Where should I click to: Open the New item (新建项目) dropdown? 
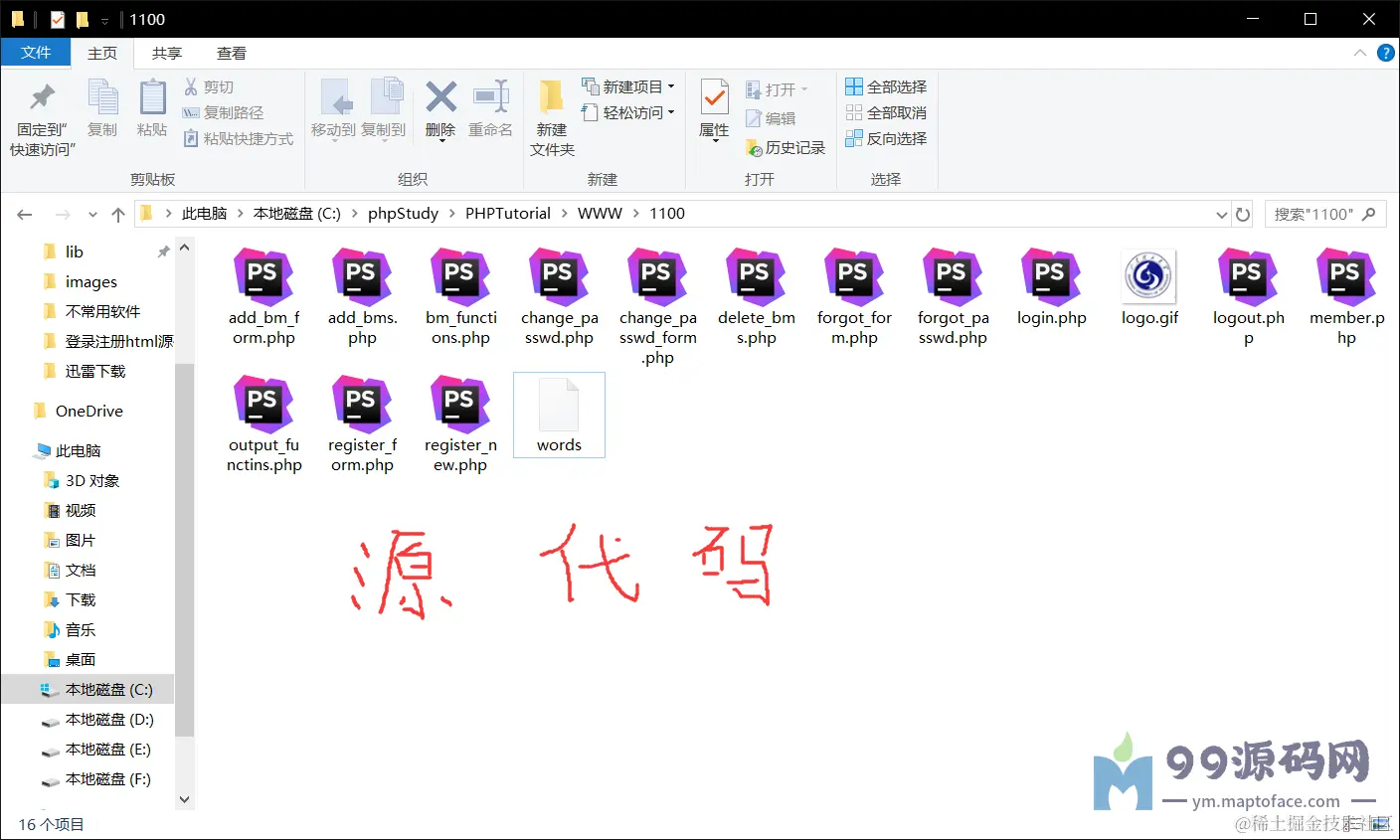pyautogui.click(x=628, y=86)
